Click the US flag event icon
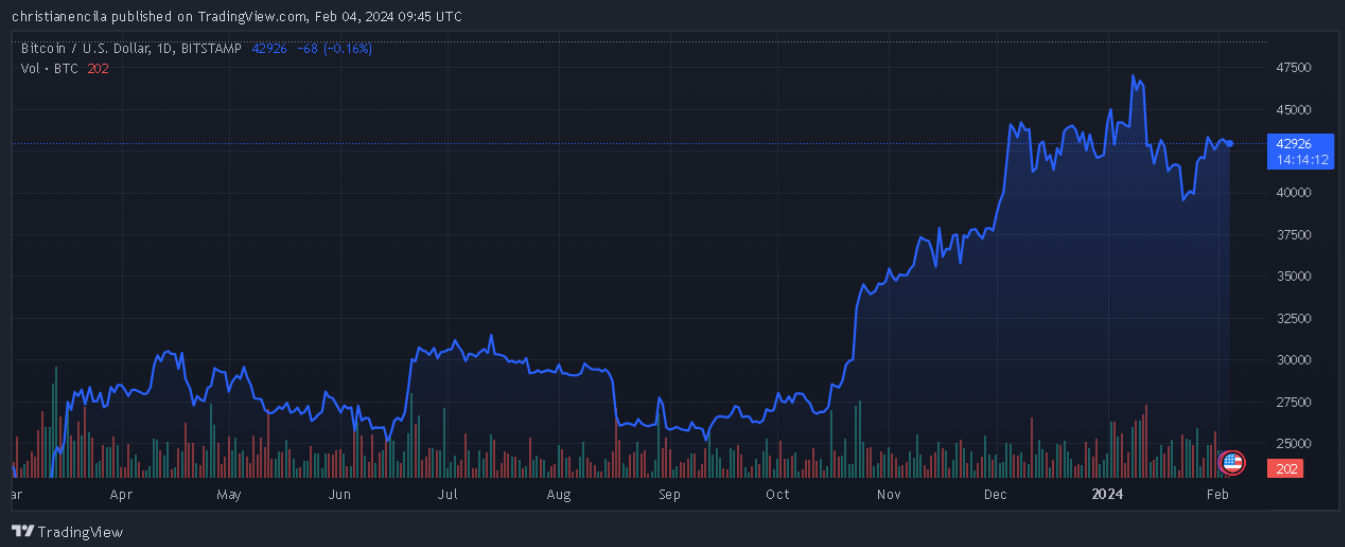The width and height of the screenshot is (1345, 547). pyautogui.click(x=1232, y=462)
